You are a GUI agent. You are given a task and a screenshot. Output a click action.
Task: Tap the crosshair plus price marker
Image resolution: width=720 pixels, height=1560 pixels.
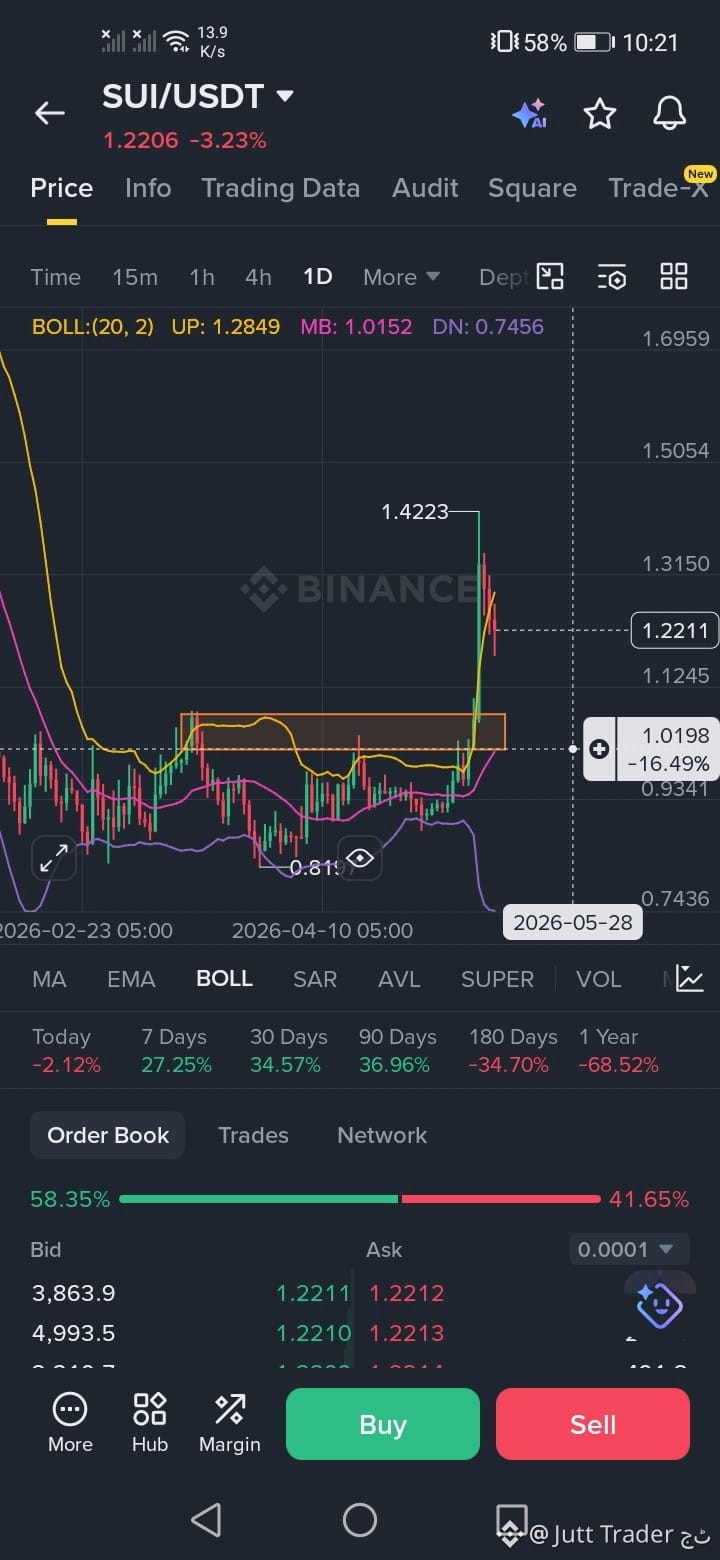[x=599, y=749]
